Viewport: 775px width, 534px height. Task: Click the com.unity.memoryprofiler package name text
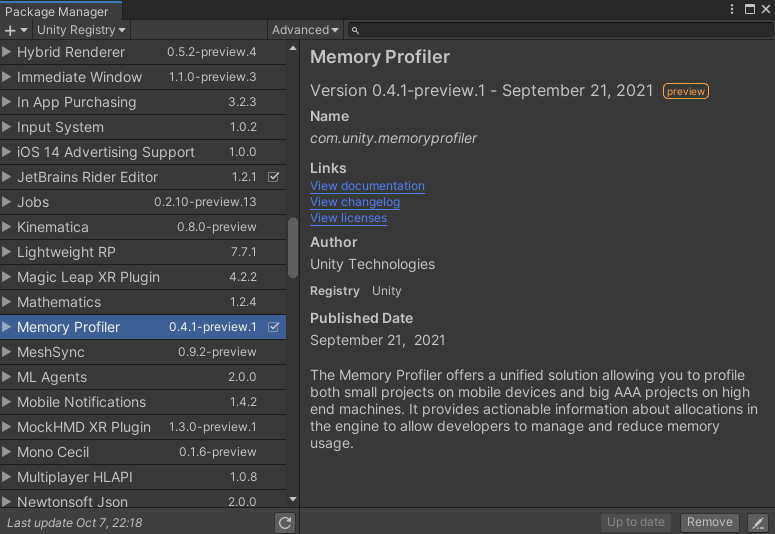pos(393,138)
